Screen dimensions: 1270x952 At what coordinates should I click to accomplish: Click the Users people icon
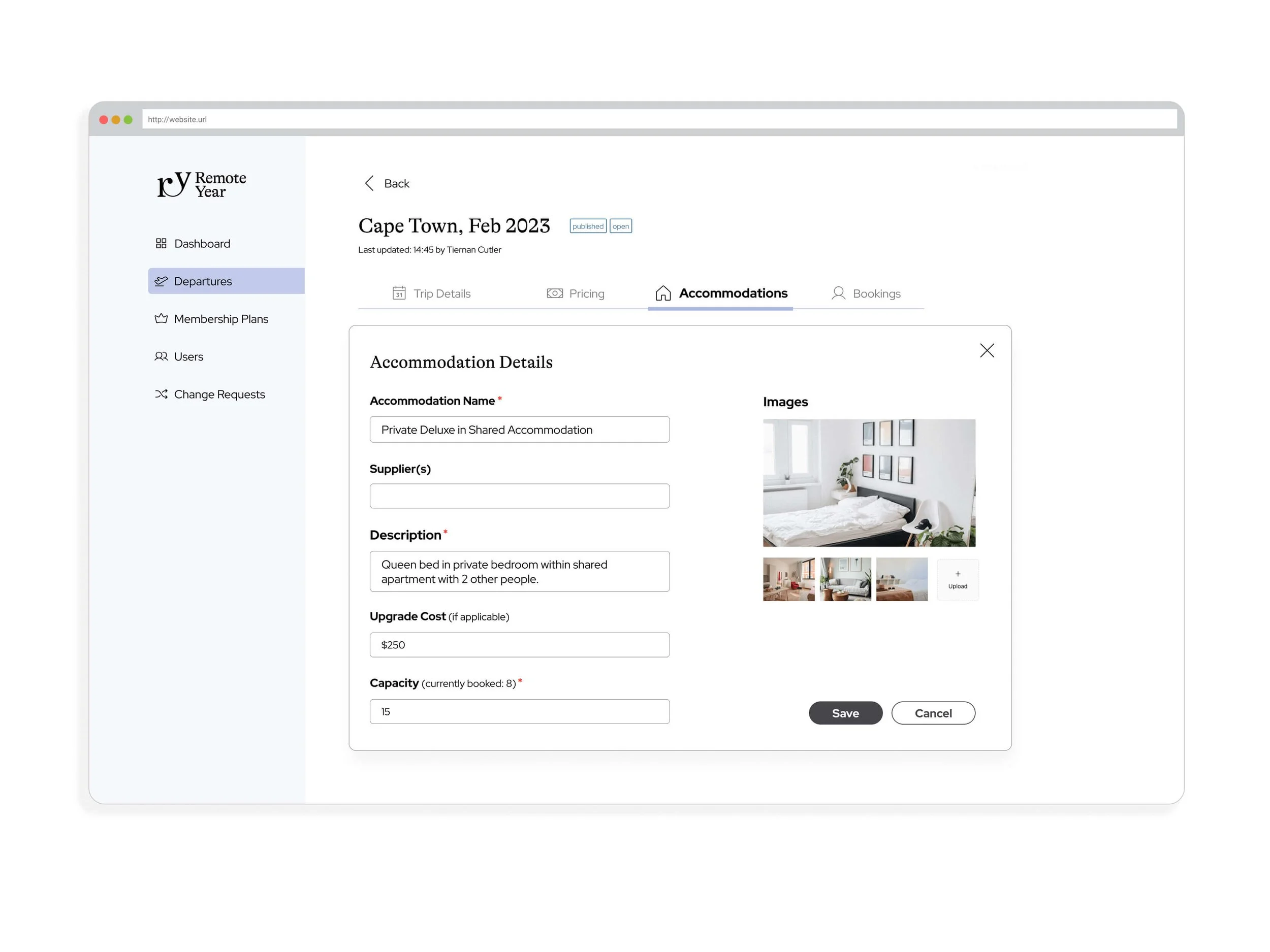point(162,356)
